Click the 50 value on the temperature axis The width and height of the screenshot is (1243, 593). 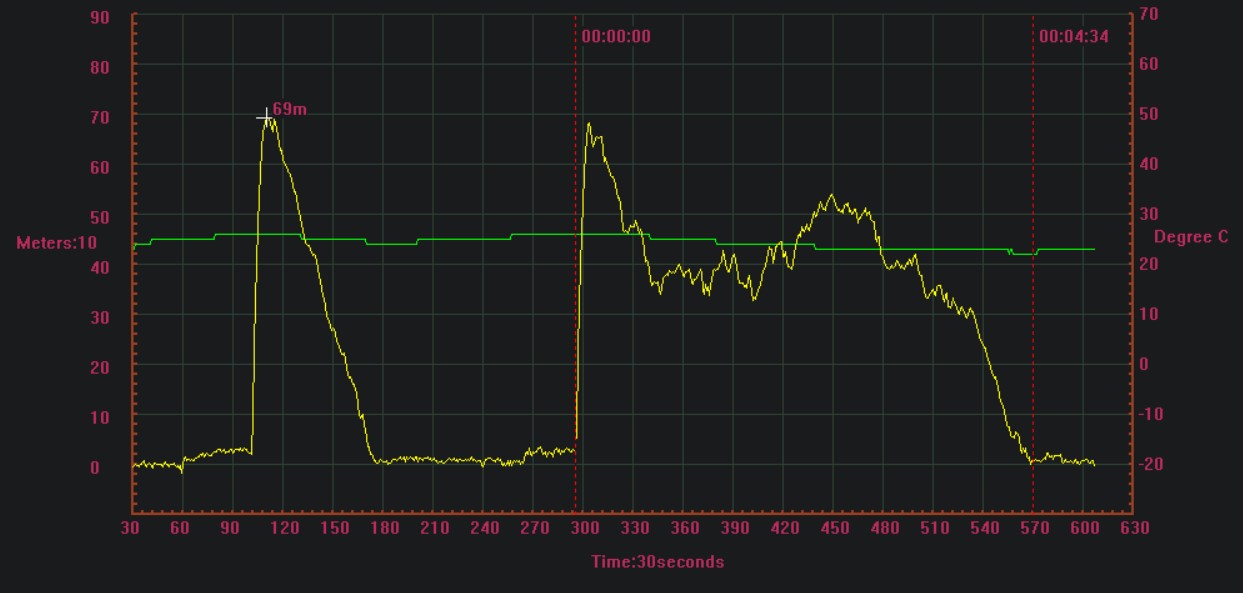tap(1148, 114)
